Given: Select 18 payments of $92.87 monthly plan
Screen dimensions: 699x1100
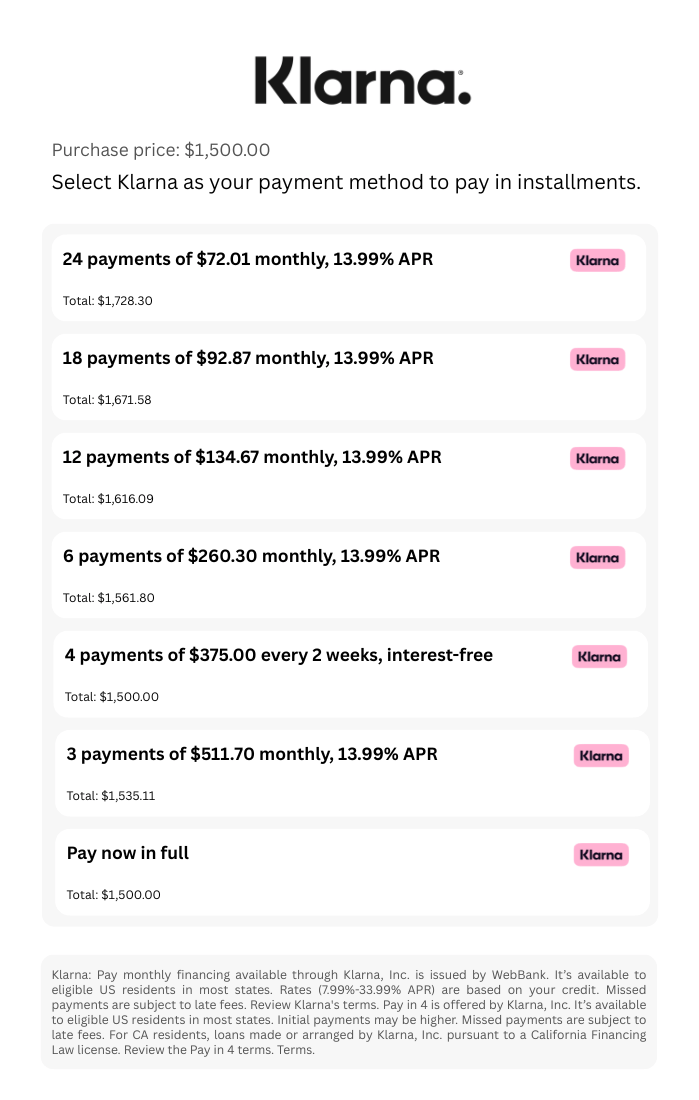Looking at the screenshot, I should tap(349, 377).
